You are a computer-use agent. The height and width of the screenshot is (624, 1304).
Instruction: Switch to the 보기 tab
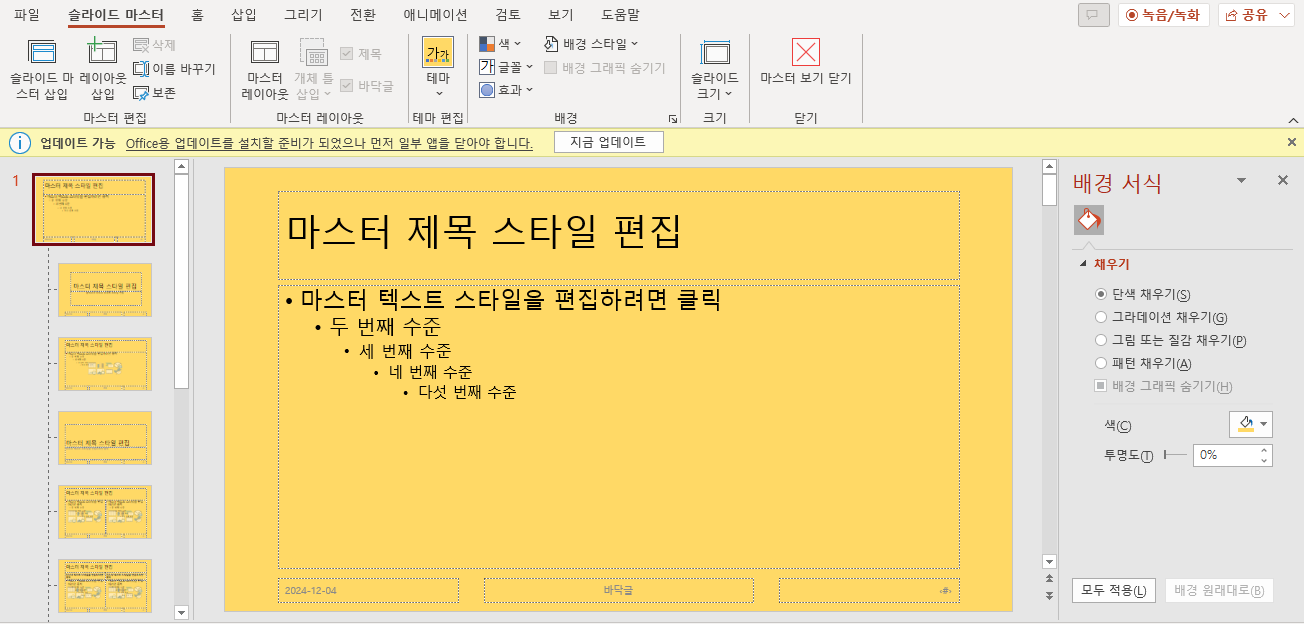[561, 15]
